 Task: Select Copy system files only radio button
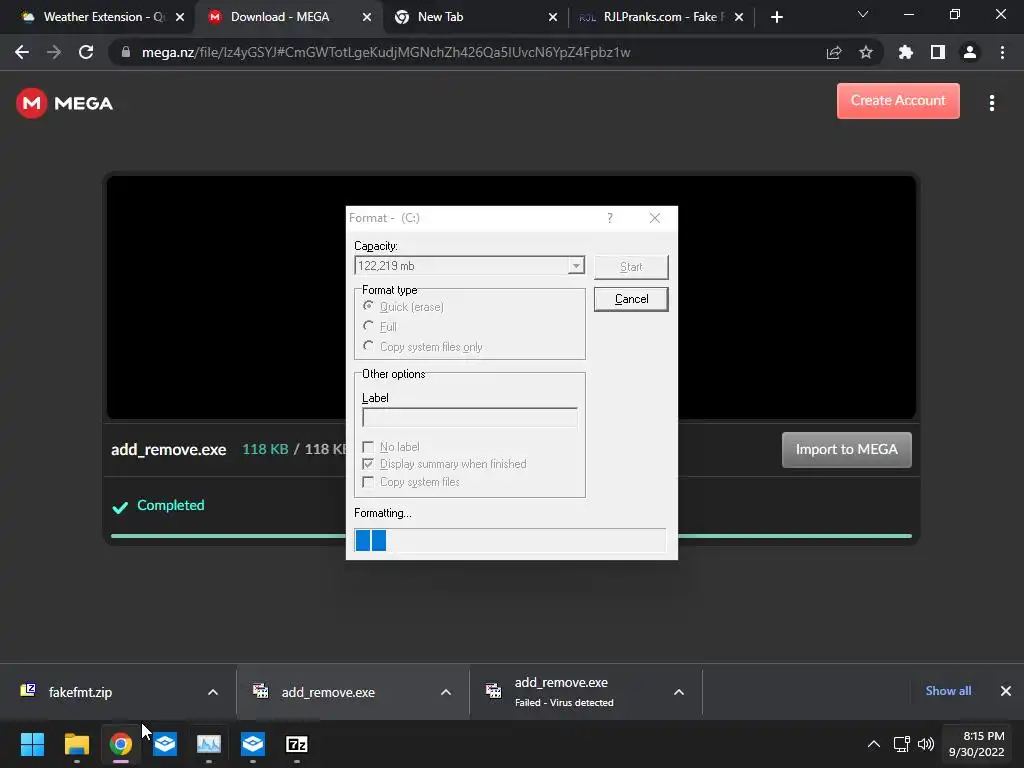368,345
